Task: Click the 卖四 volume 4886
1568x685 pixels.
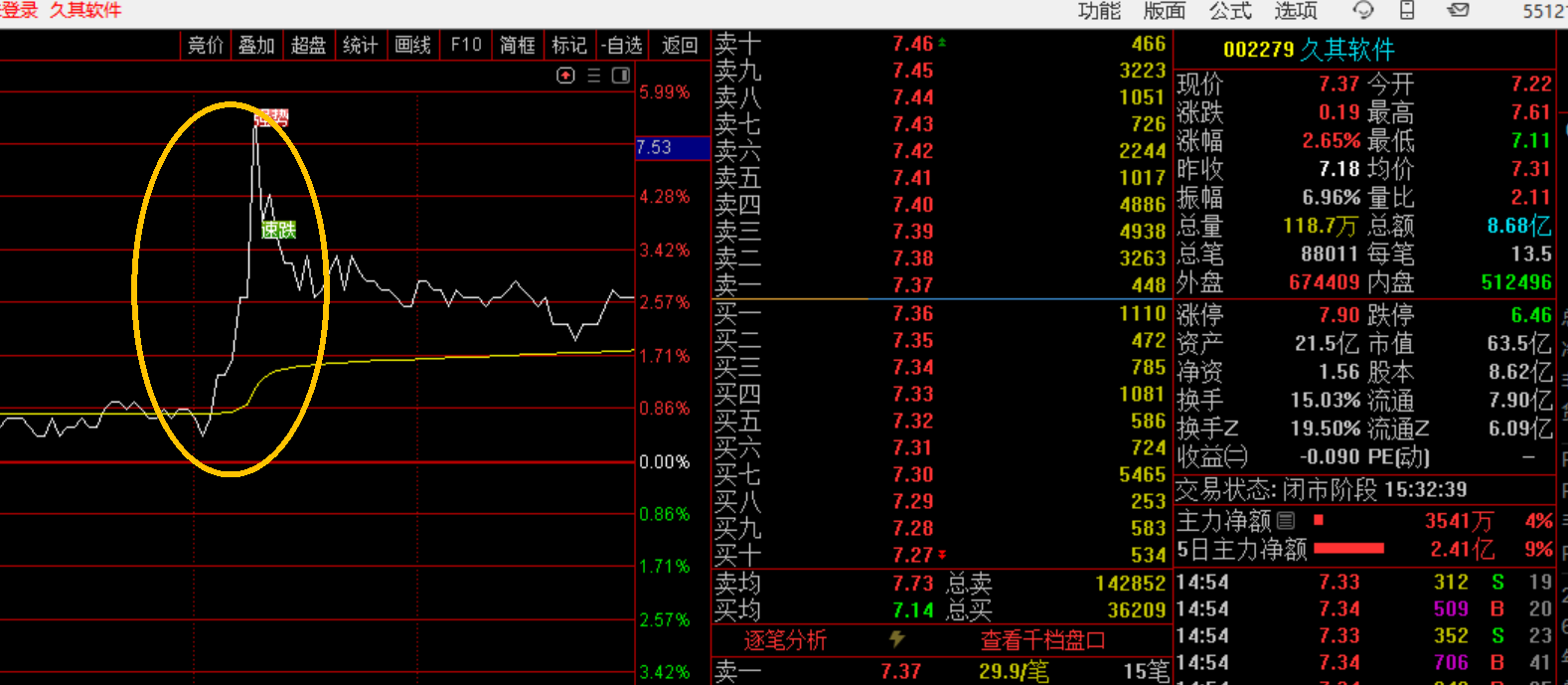Action: [x=1142, y=205]
